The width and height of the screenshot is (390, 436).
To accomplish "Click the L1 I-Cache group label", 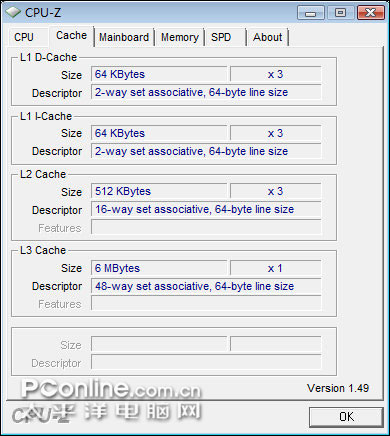I will coord(46,116).
